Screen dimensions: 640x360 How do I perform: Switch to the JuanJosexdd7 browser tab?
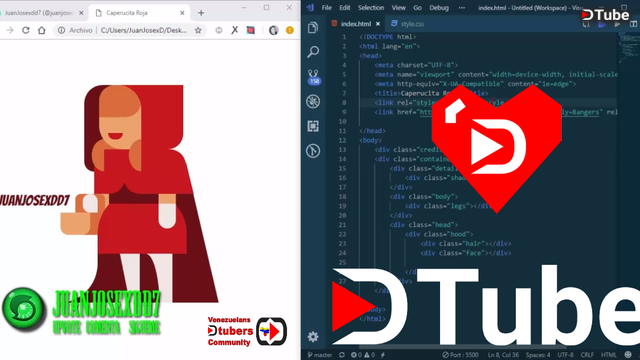[41, 13]
